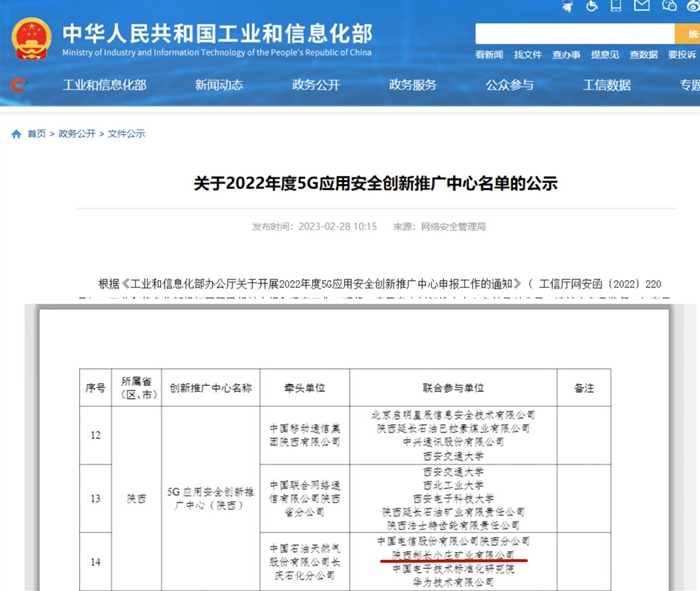Click the orange search button

pyautogui.click(x=687, y=34)
